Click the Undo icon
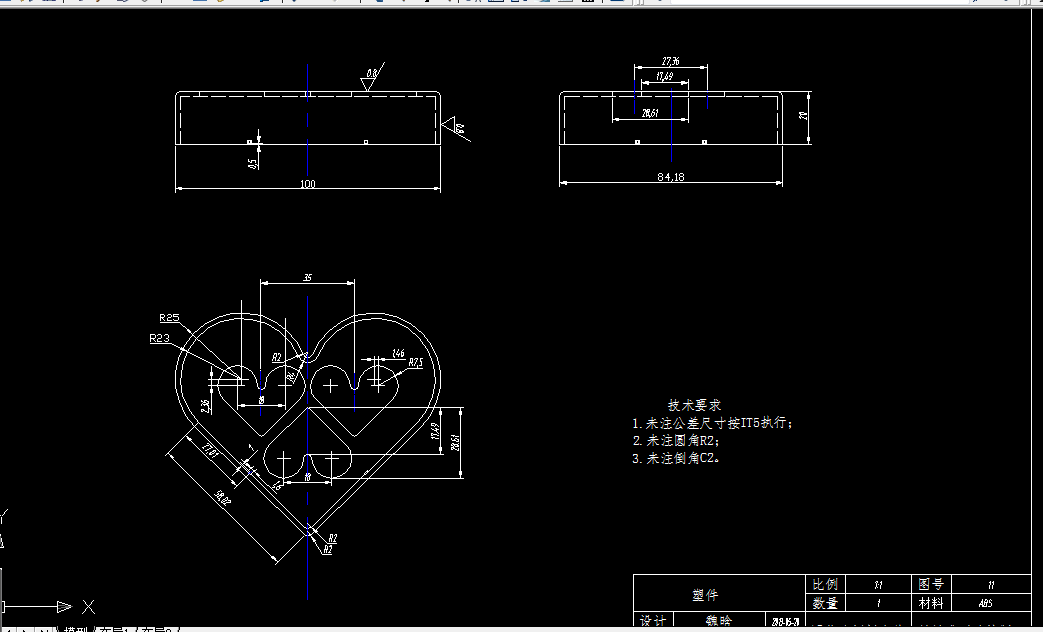The height and width of the screenshot is (632, 1043). coord(295,5)
